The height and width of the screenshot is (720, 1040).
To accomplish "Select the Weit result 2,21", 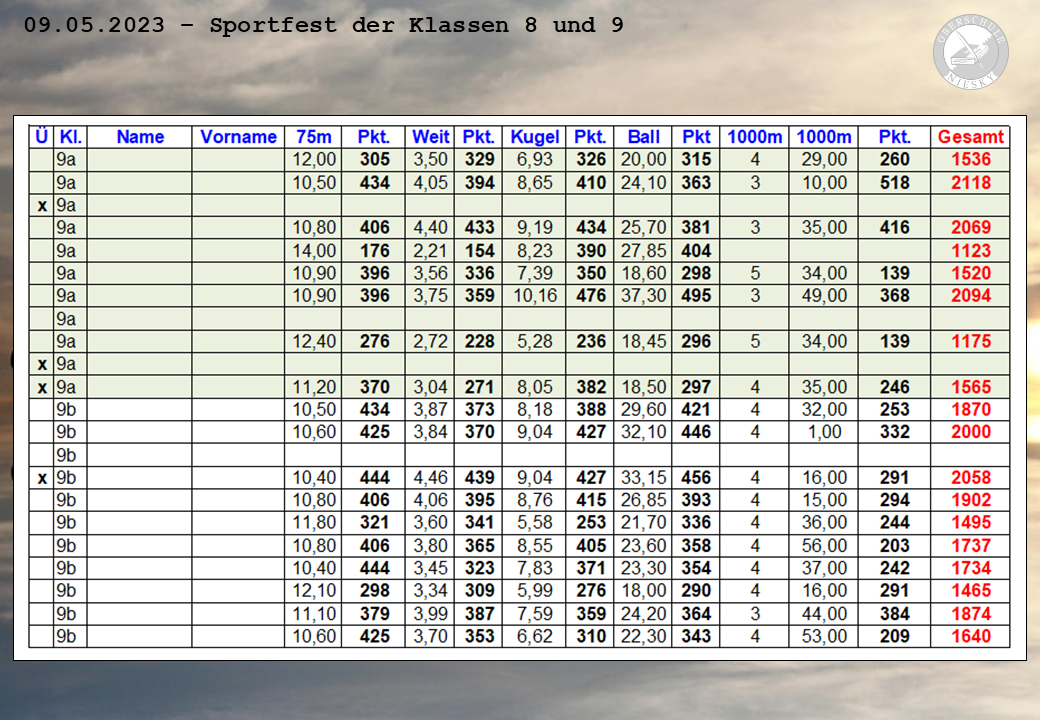I will point(430,251).
